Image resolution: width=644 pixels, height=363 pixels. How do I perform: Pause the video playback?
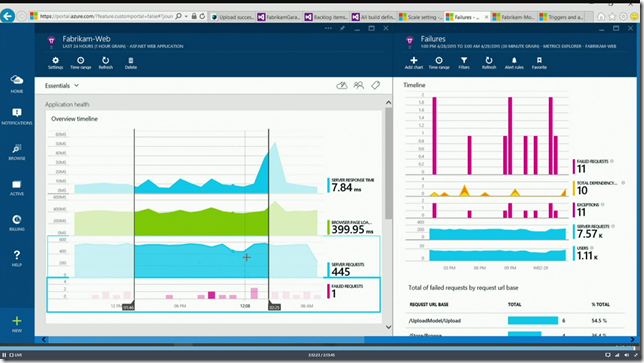pos(4,355)
